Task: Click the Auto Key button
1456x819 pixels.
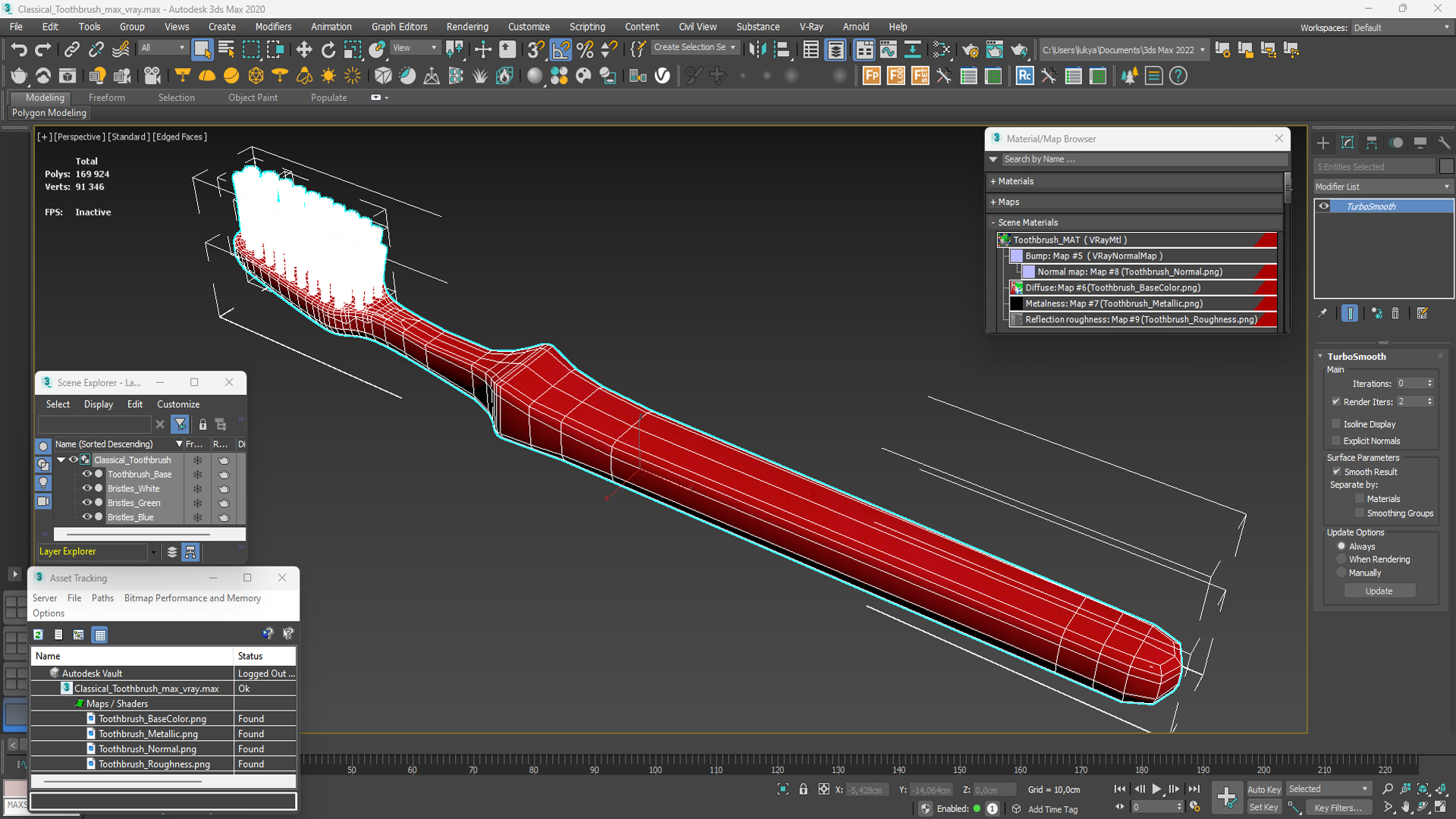Action: [x=1263, y=789]
